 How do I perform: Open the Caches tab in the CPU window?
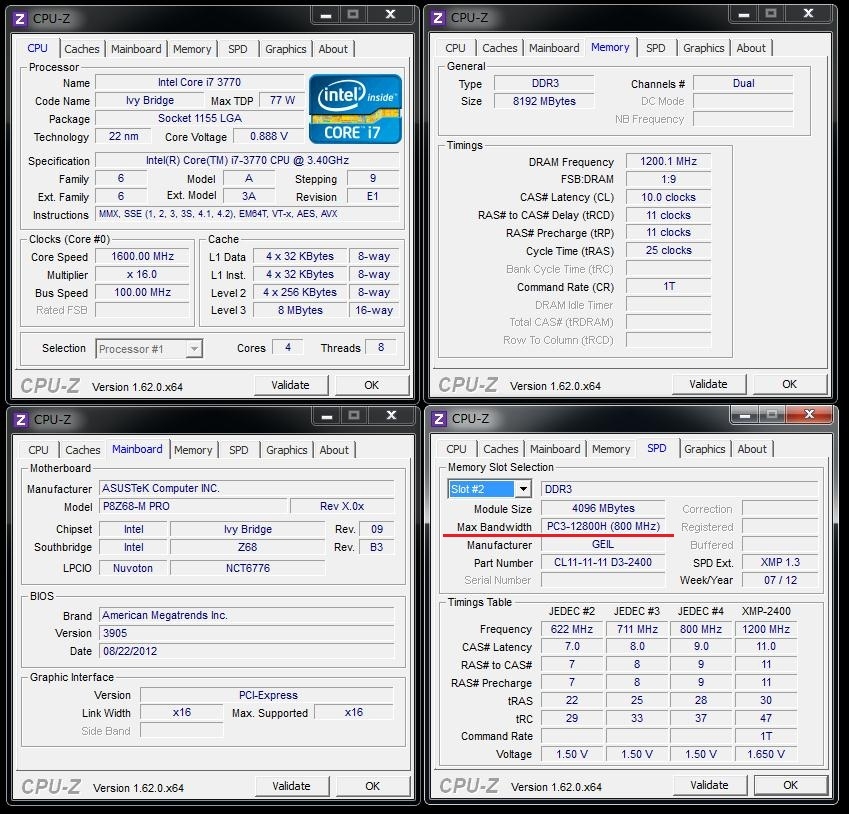click(82, 49)
